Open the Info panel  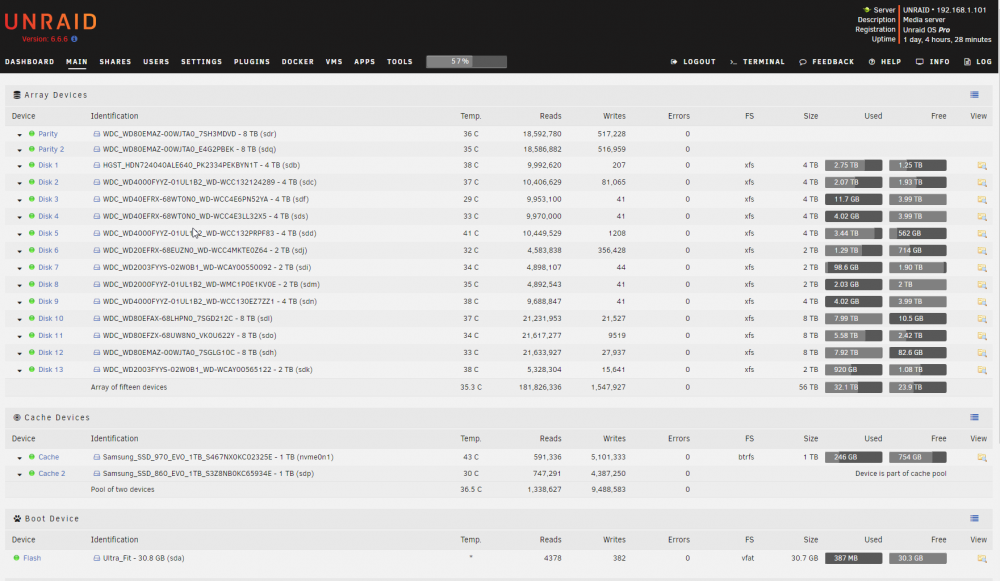932,62
